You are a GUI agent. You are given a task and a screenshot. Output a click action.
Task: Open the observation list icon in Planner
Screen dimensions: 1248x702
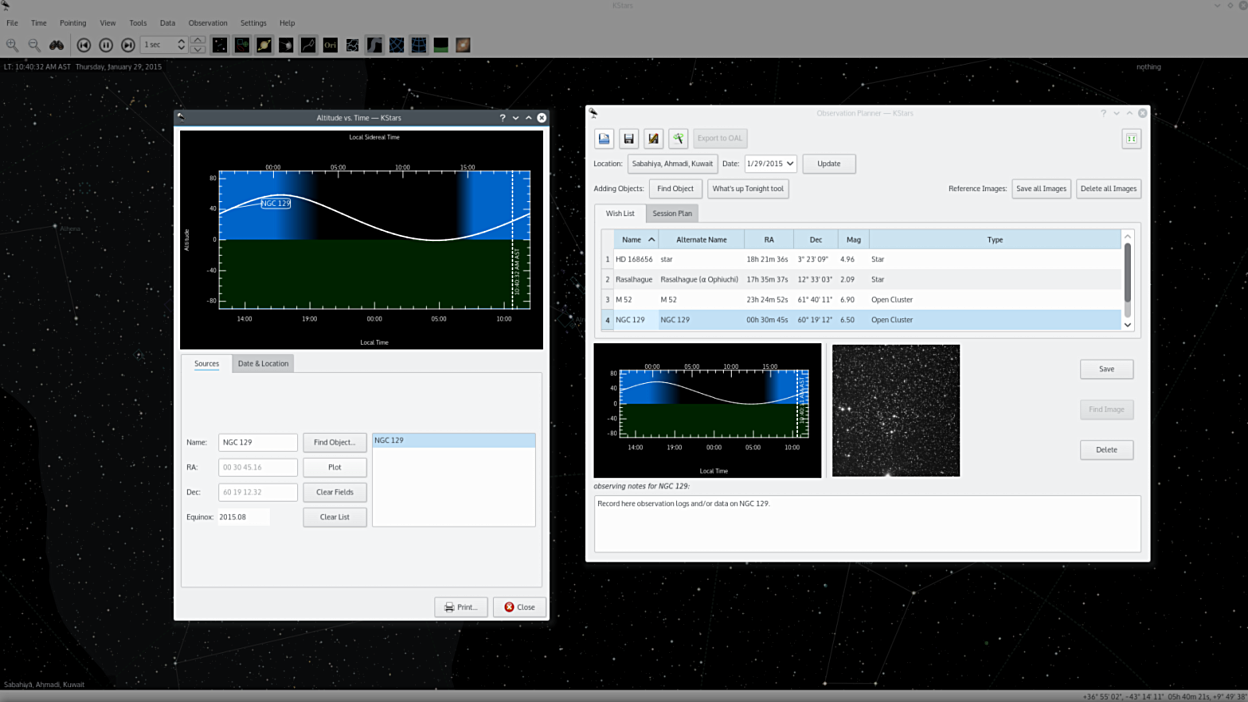coord(604,138)
